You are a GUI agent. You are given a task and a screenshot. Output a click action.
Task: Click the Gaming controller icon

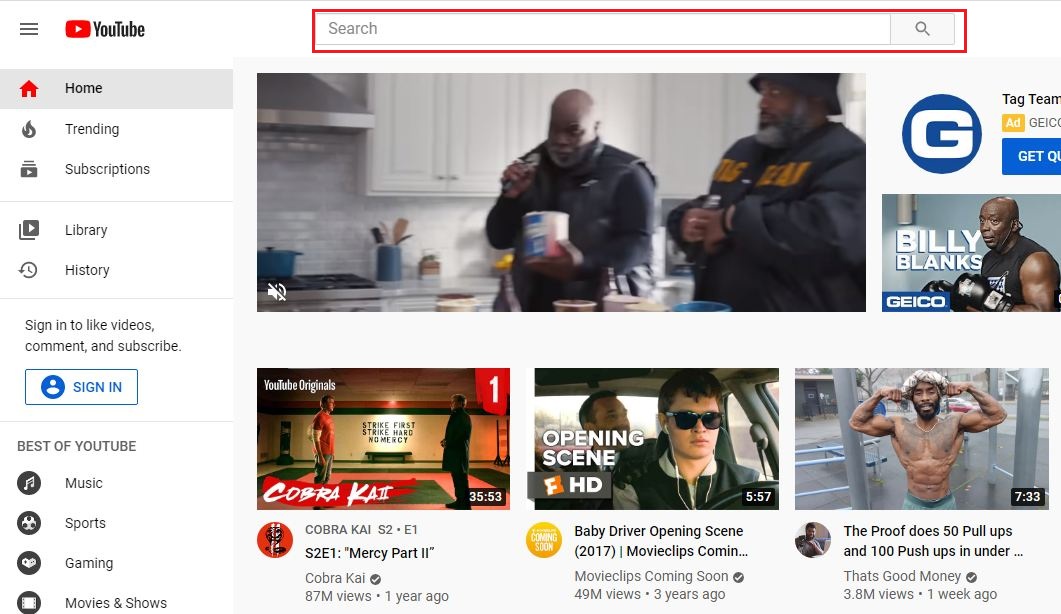pos(28,563)
